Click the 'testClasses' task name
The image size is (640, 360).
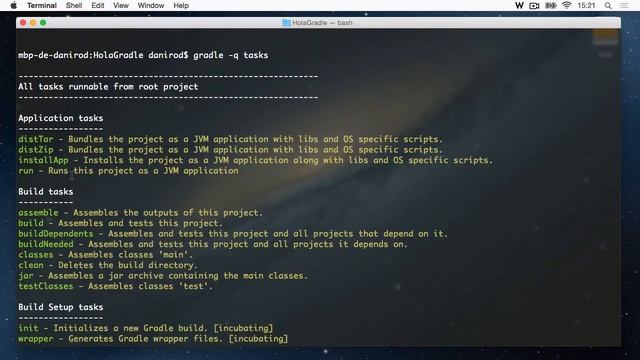click(46, 287)
